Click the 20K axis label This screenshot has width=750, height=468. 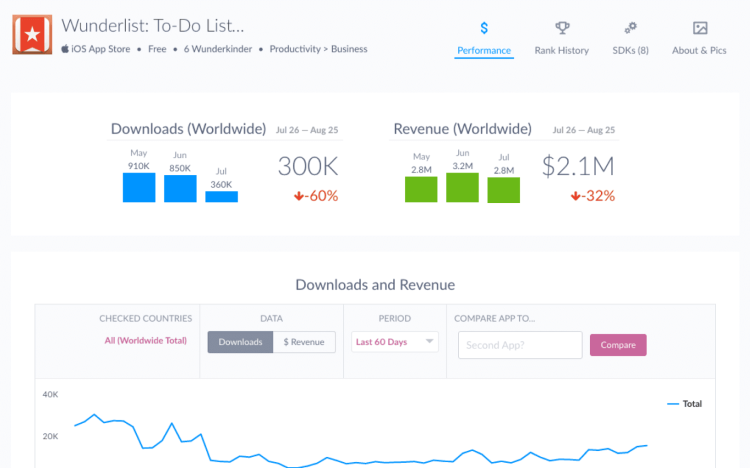pyautogui.click(x=50, y=436)
